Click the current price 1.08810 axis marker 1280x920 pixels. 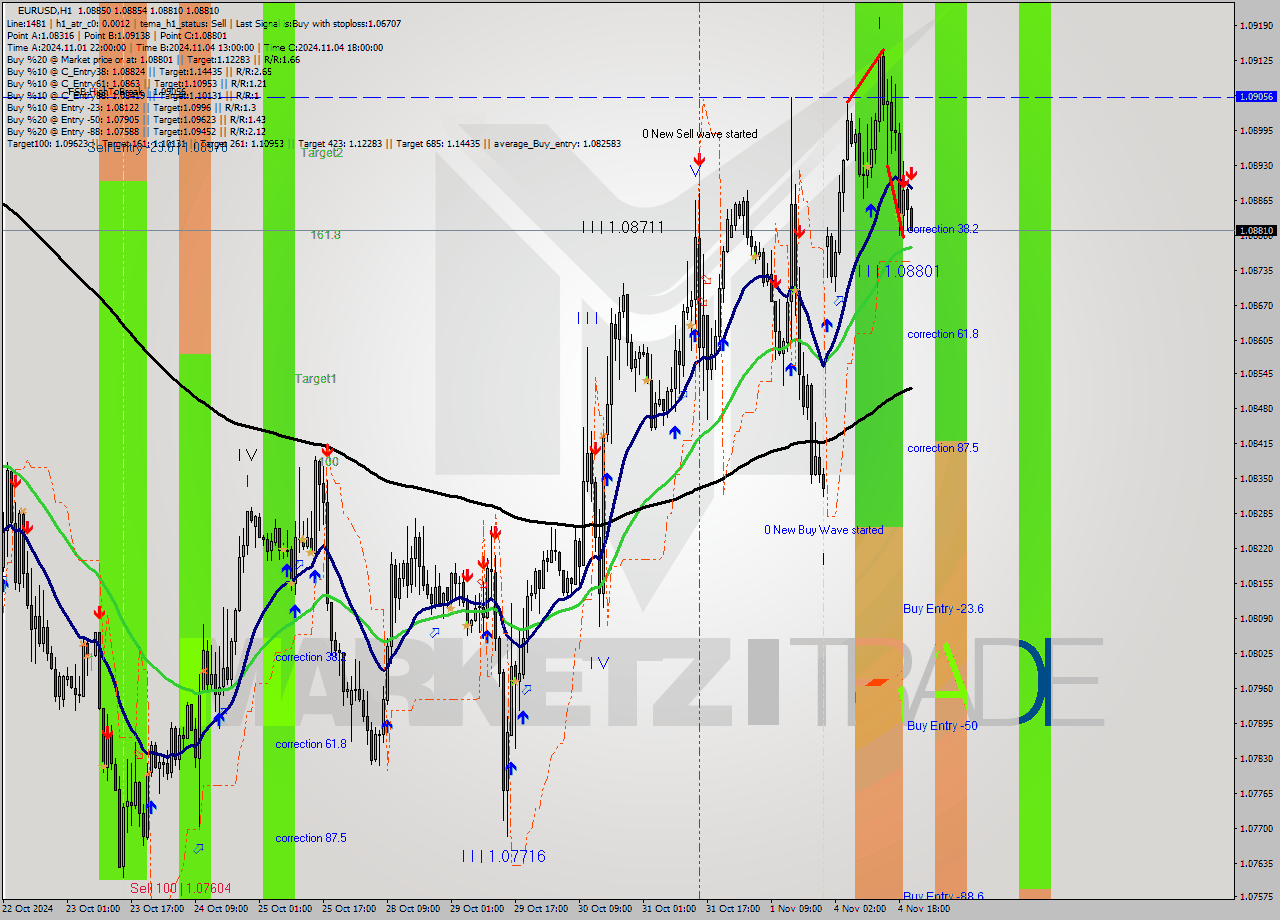tap(1256, 231)
